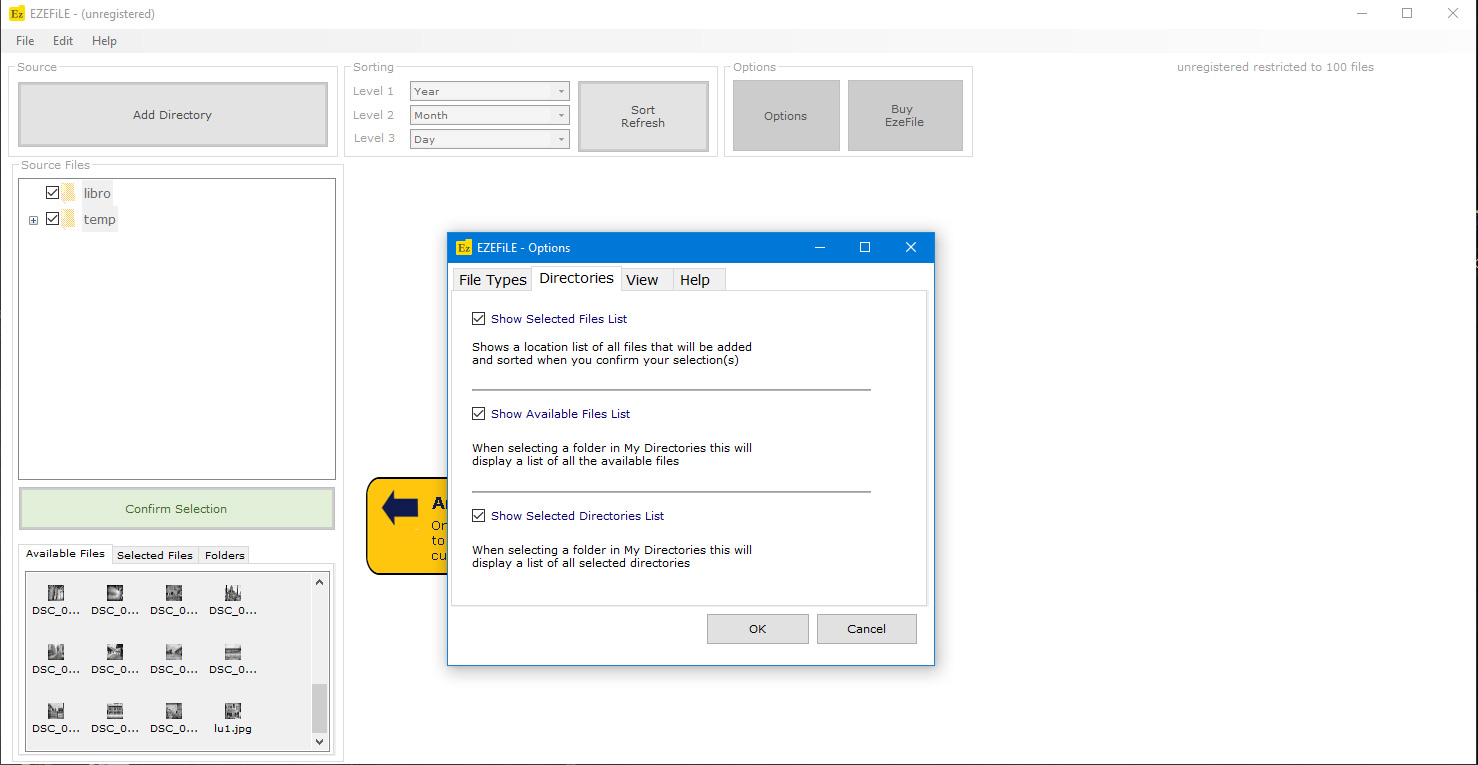The width and height of the screenshot is (1478, 765).
Task: Open the Edit menu
Action: [63, 41]
